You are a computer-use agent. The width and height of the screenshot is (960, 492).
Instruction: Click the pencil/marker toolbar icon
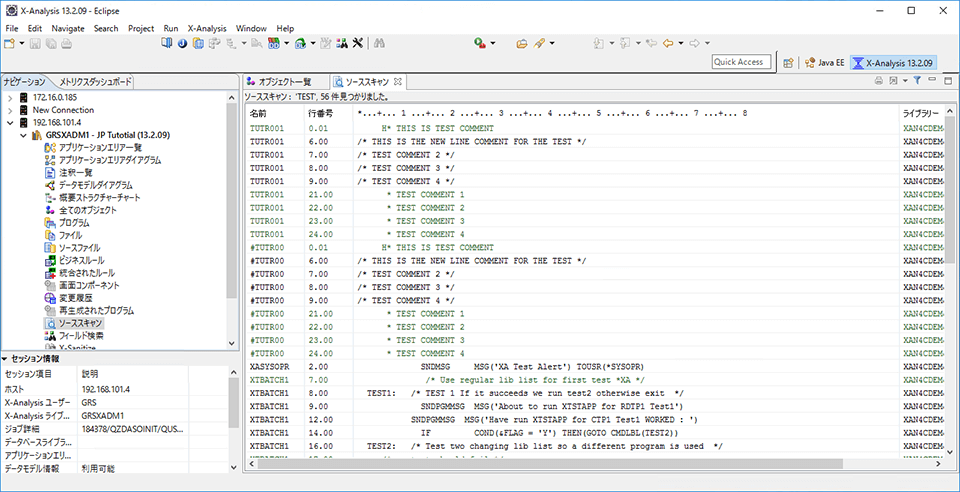tap(539, 43)
